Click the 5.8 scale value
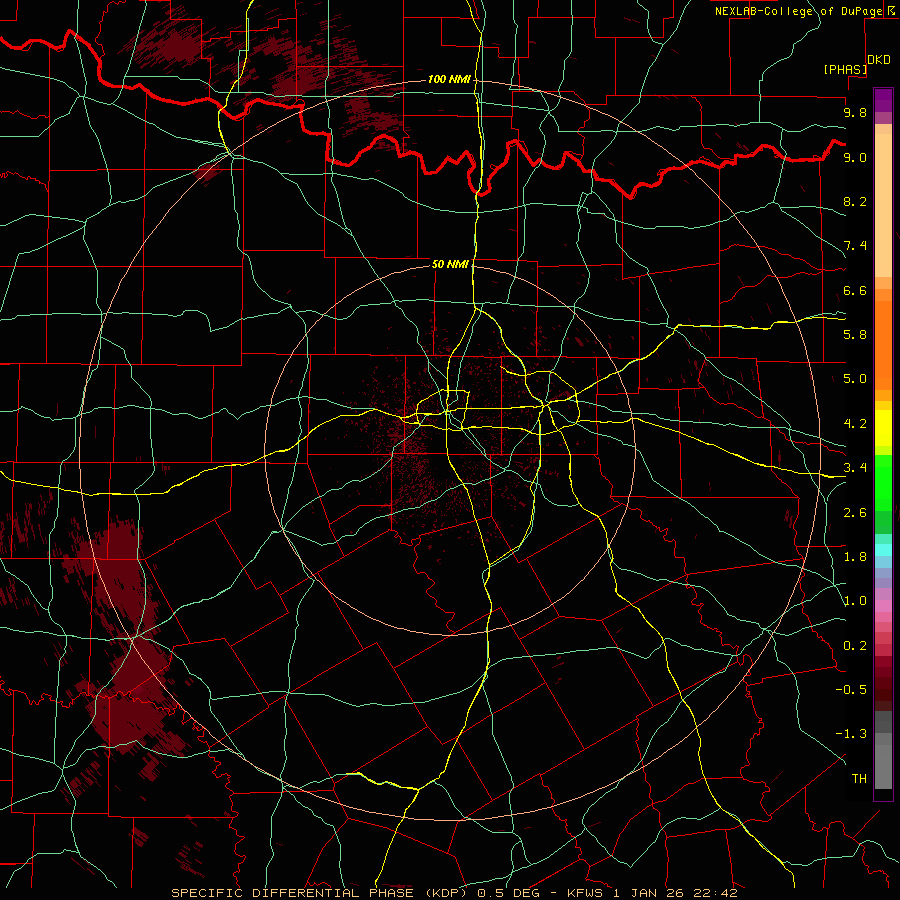Image resolution: width=900 pixels, height=900 pixels. 855,335
